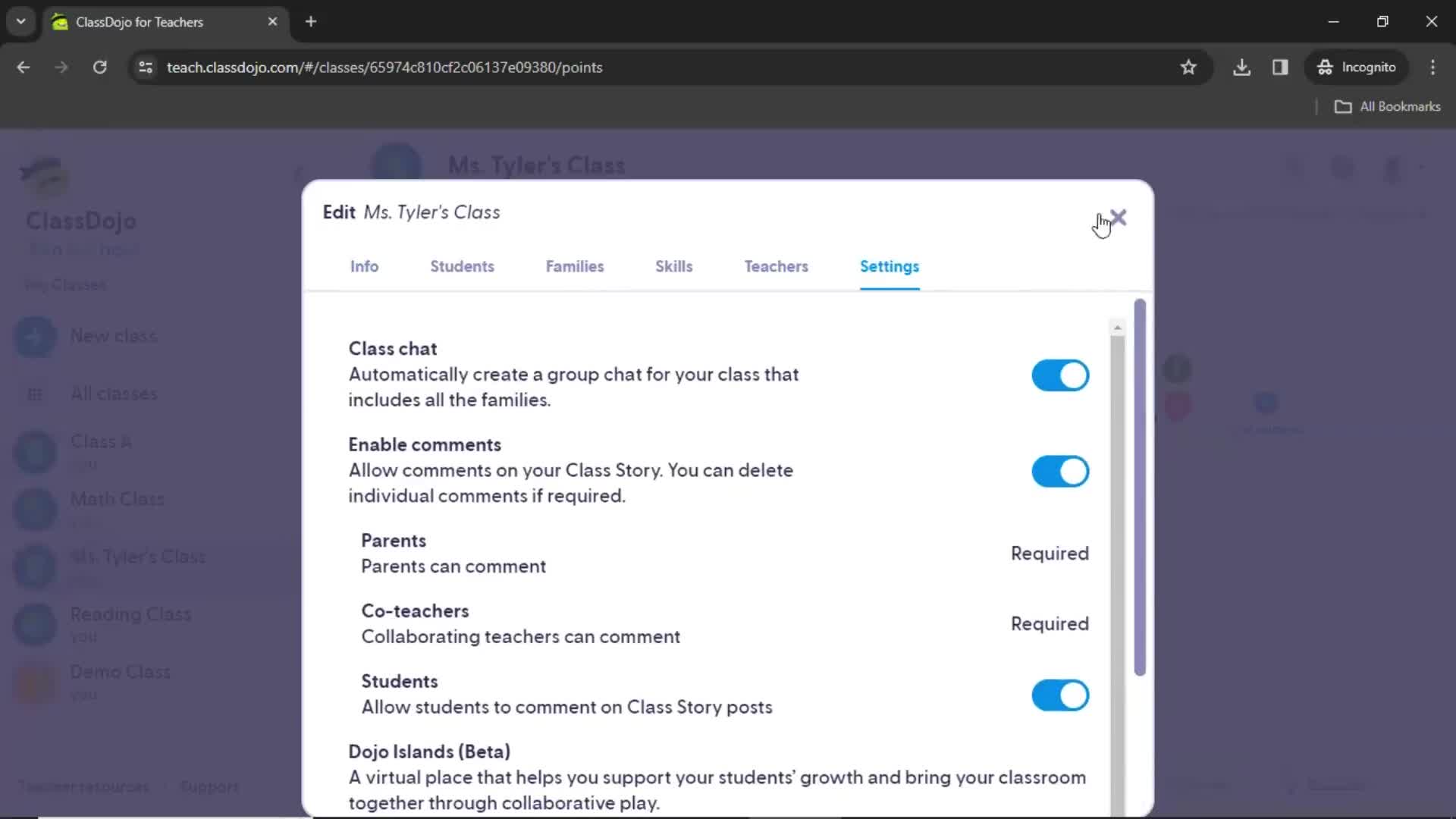Click the New class icon
This screenshot has height=819, width=1456.
pyautogui.click(x=35, y=334)
